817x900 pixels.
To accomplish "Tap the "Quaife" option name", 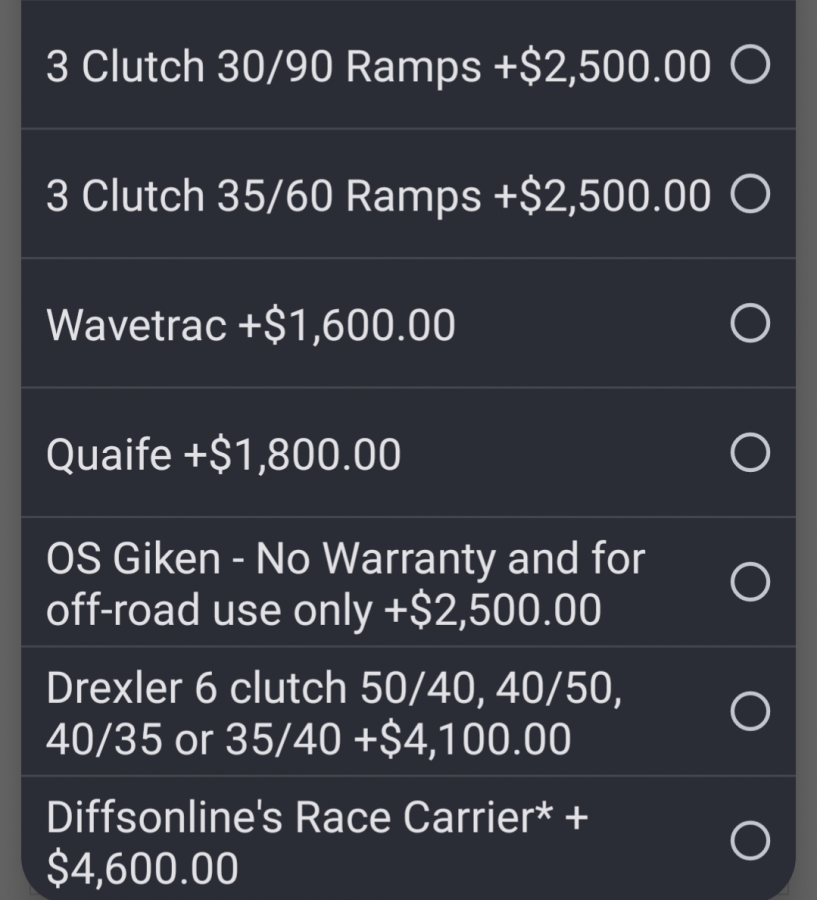I will pos(108,455).
